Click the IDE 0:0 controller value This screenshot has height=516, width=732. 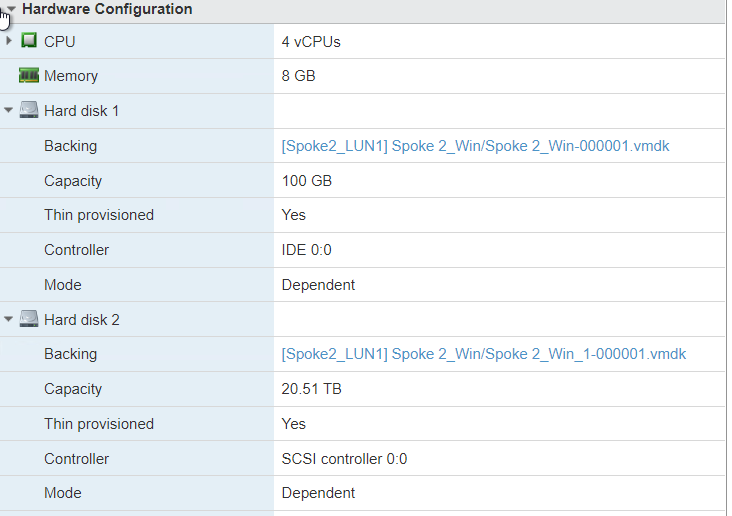[306, 250]
